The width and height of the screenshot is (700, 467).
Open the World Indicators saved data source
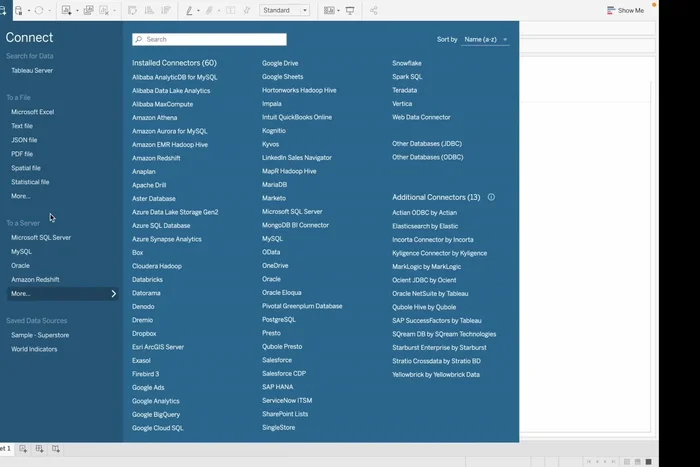tap(34, 349)
